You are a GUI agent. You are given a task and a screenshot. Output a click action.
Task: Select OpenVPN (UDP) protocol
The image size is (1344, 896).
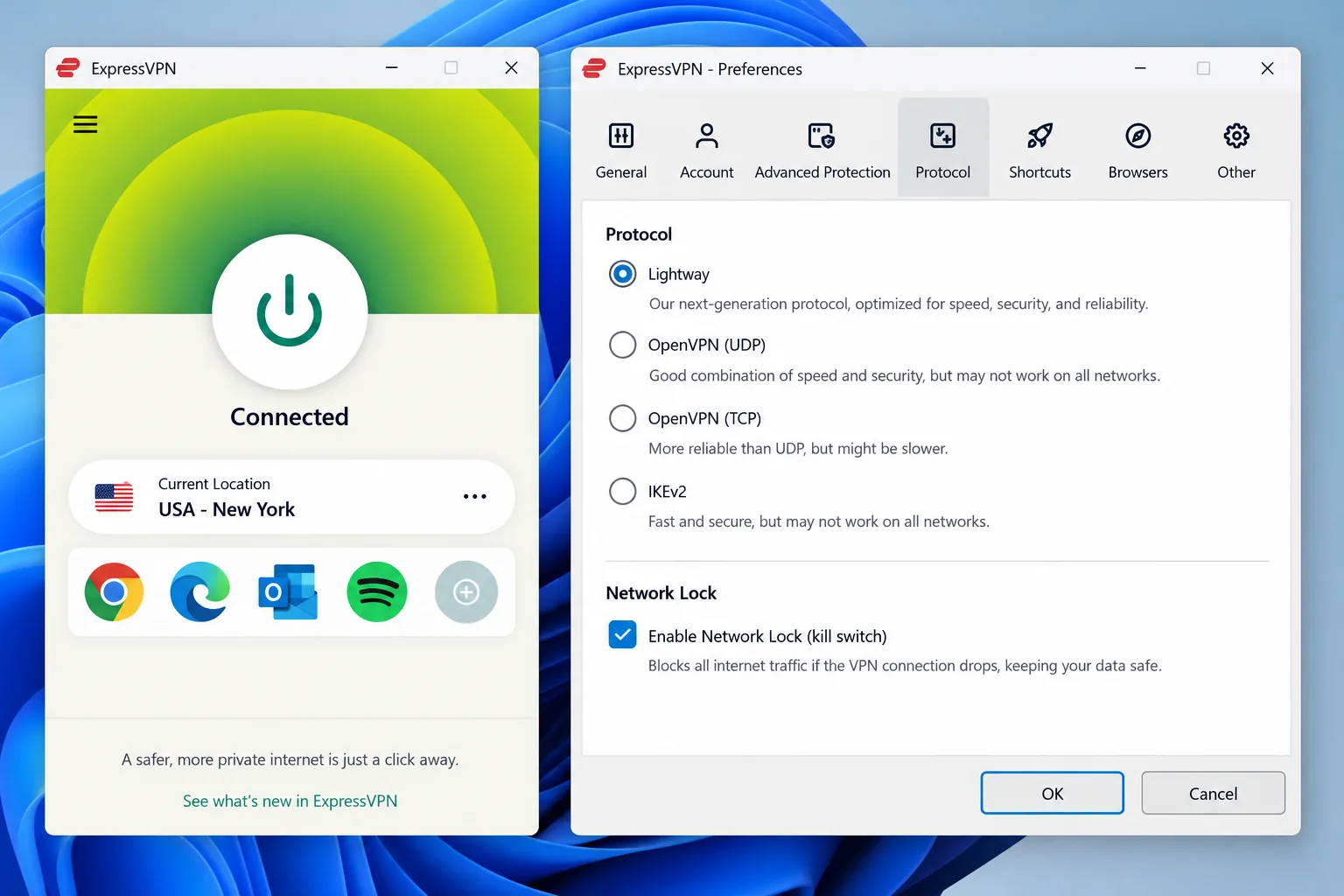coord(622,345)
